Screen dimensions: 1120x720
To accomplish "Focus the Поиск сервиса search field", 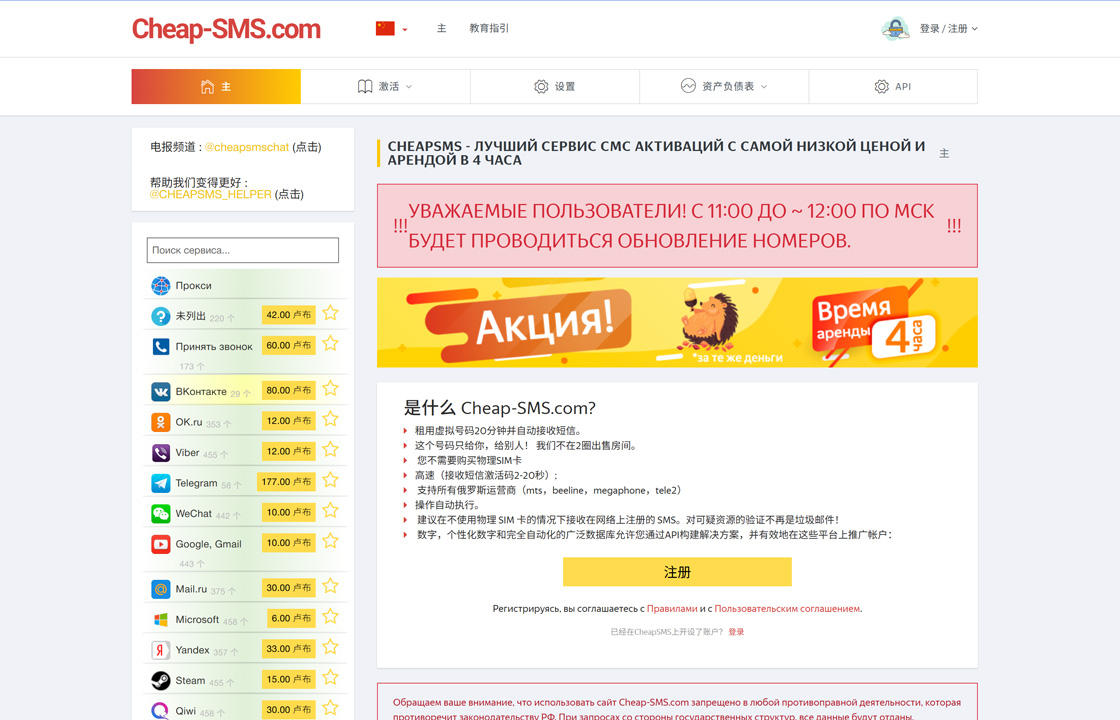I will pos(243,250).
